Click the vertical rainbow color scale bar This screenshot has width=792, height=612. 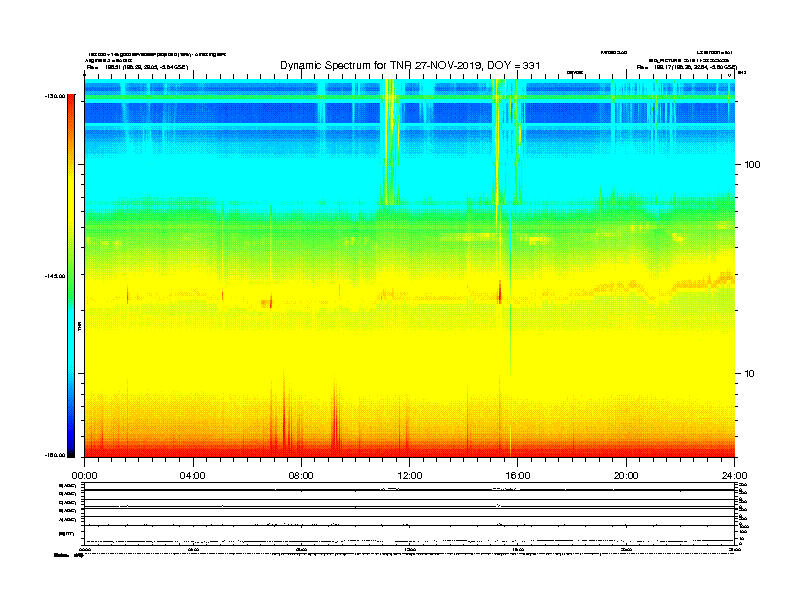point(71,276)
